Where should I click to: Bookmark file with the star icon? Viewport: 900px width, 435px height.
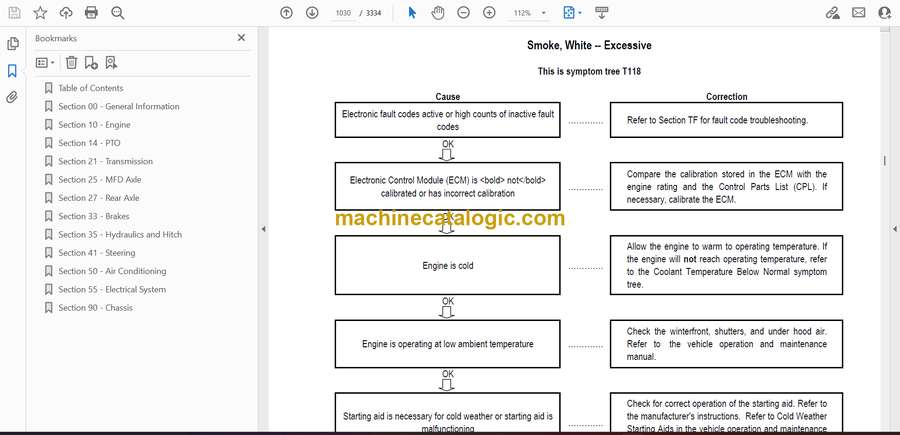click(40, 13)
